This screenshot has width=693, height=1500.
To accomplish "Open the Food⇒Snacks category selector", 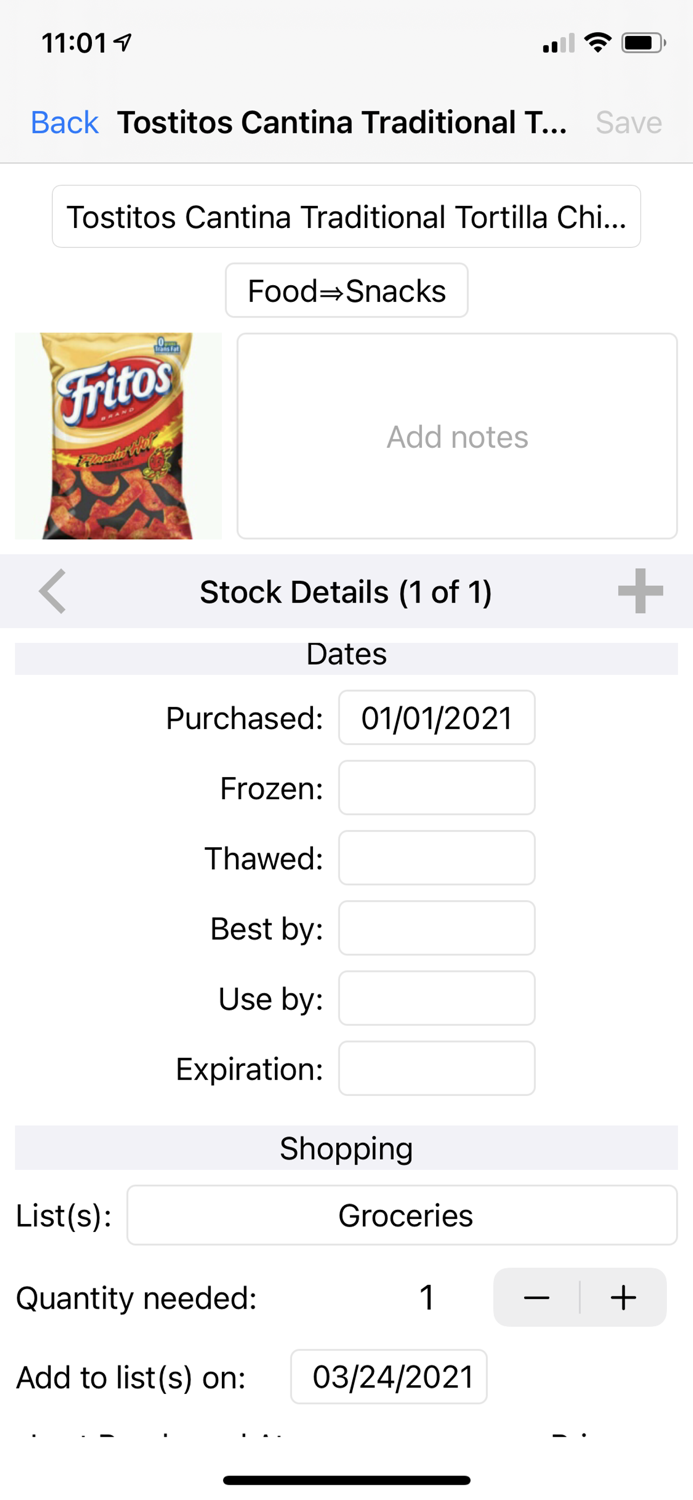I will 346,291.
